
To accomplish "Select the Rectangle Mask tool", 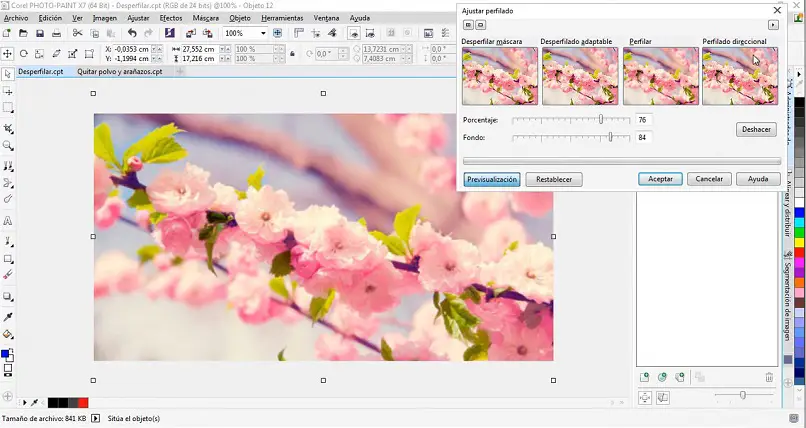I will pos(8,108).
